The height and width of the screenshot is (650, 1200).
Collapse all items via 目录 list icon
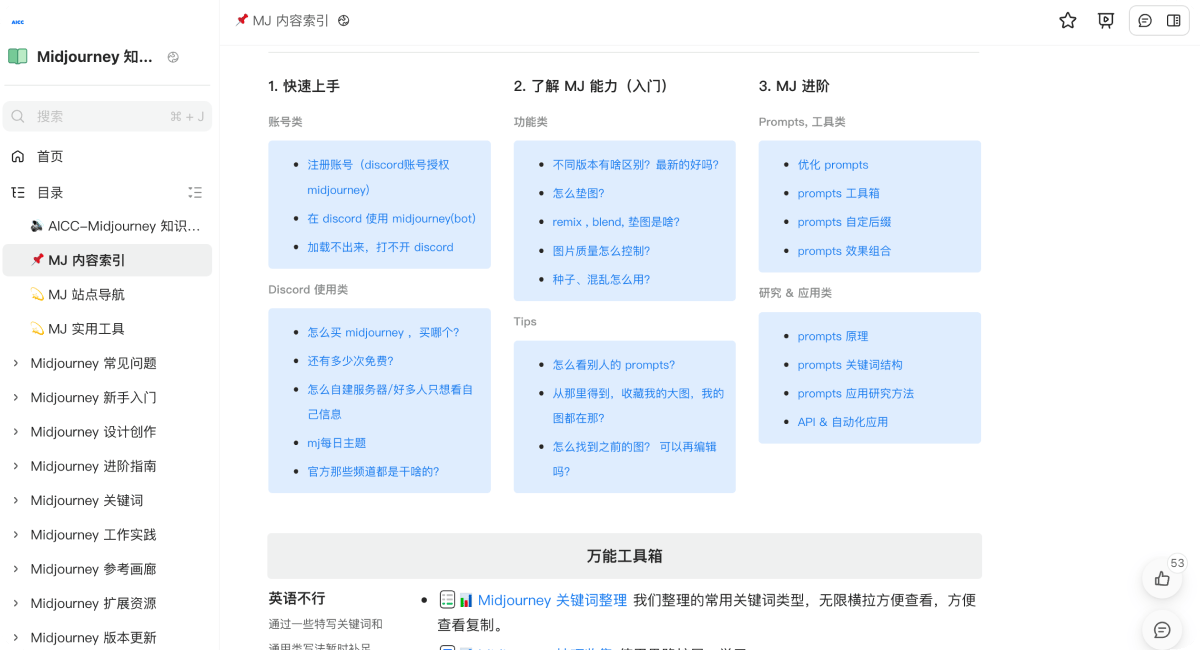[195, 192]
